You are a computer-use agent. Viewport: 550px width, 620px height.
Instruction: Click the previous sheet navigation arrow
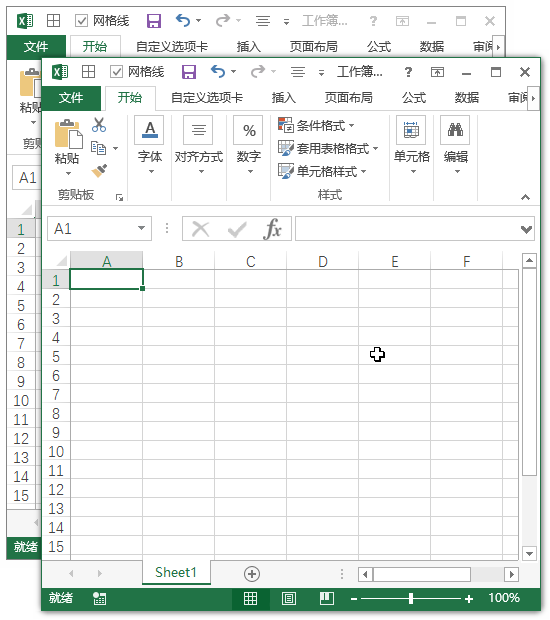[x=71, y=573]
